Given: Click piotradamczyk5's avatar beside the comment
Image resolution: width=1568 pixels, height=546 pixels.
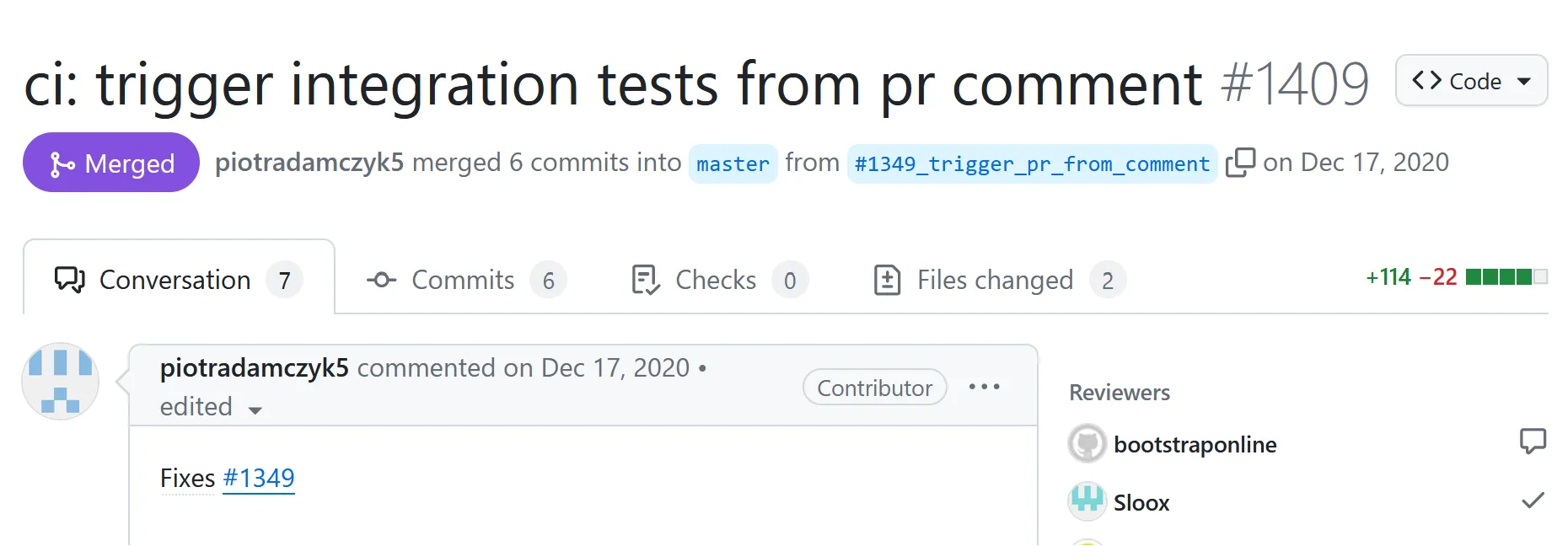Looking at the screenshot, I should click(x=61, y=381).
